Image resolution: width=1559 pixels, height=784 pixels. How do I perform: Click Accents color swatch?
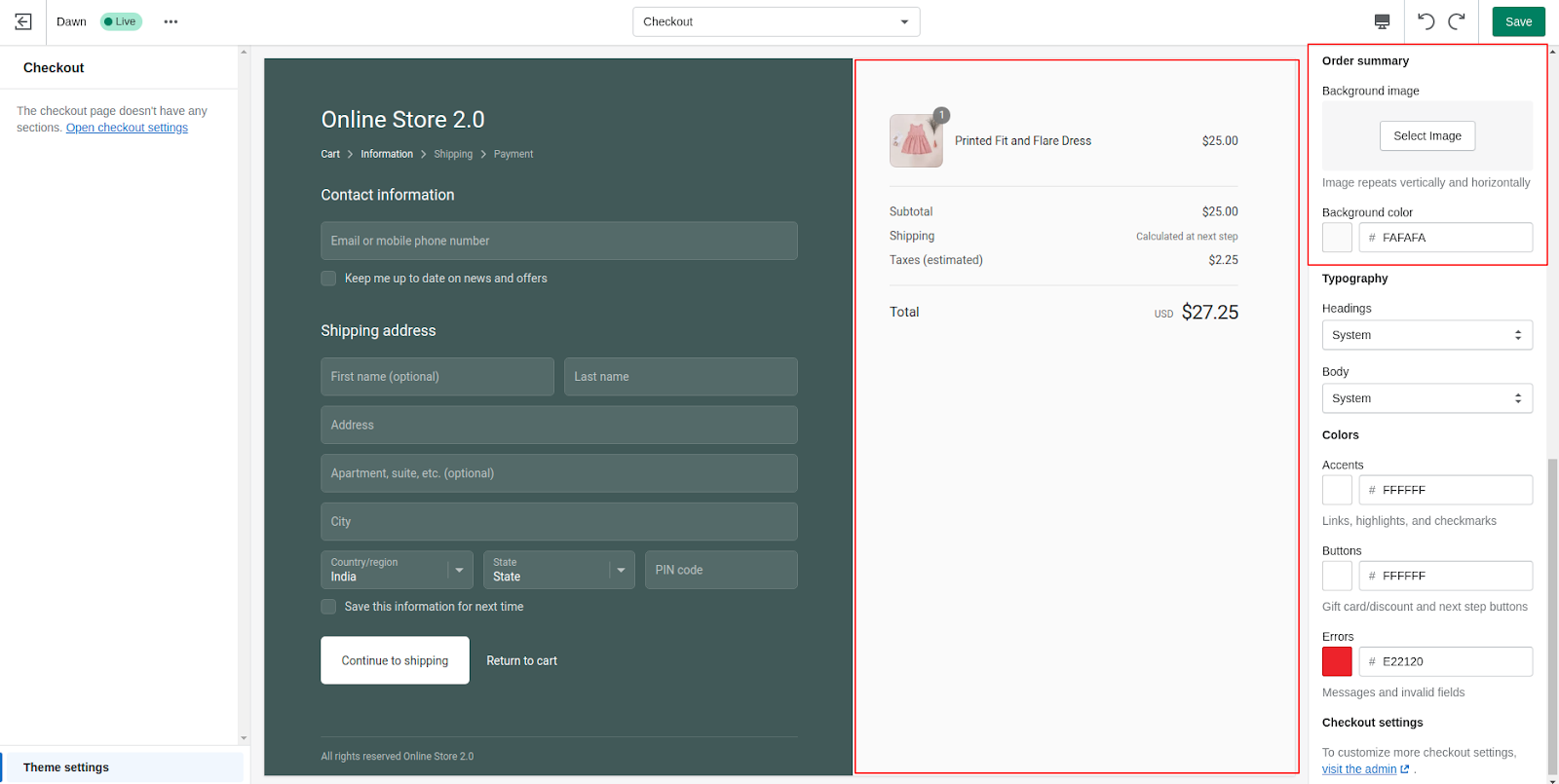tap(1337, 490)
